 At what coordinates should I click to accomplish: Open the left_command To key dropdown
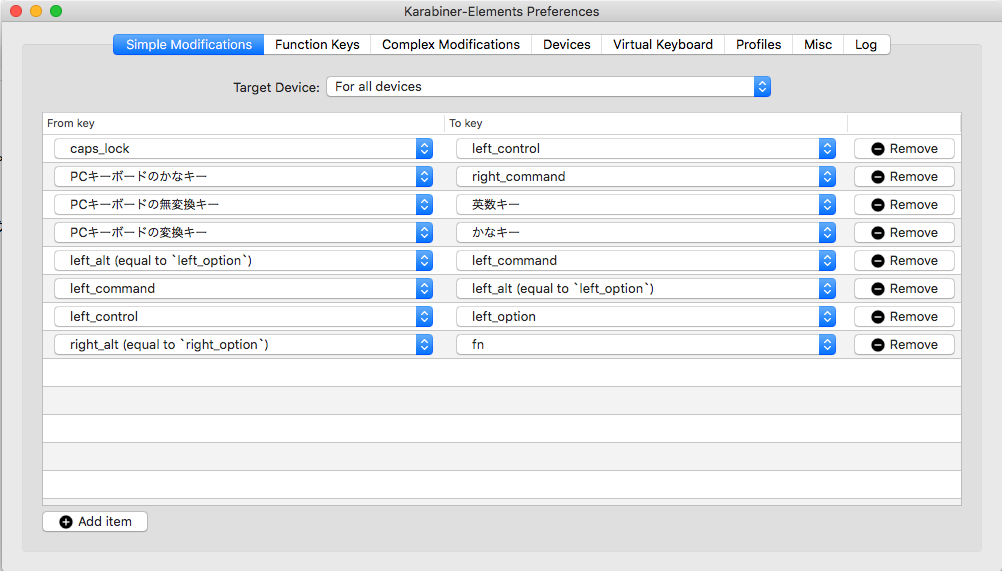click(x=646, y=261)
